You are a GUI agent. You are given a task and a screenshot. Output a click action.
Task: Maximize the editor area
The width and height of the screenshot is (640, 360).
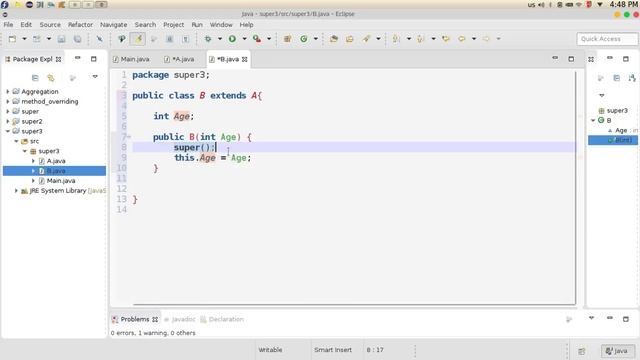[571, 59]
